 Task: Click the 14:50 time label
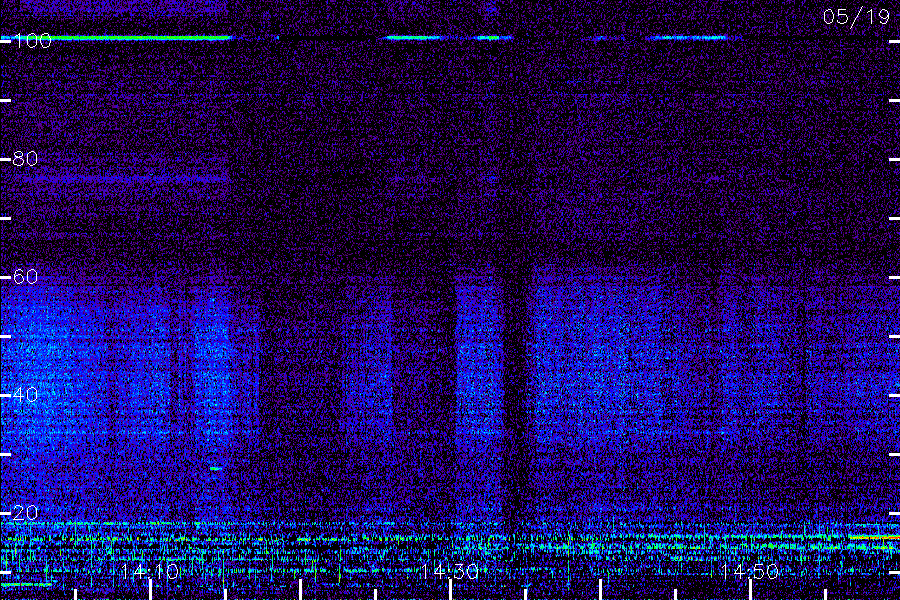point(750,572)
